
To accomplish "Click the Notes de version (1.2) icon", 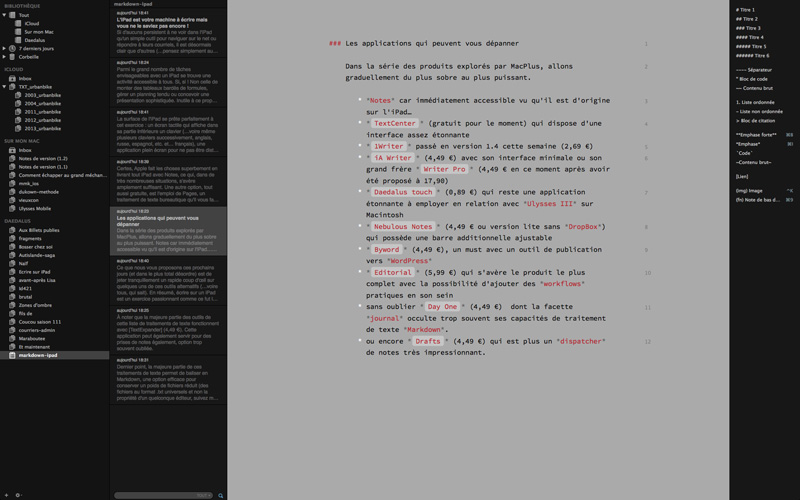I will coord(12,158).
